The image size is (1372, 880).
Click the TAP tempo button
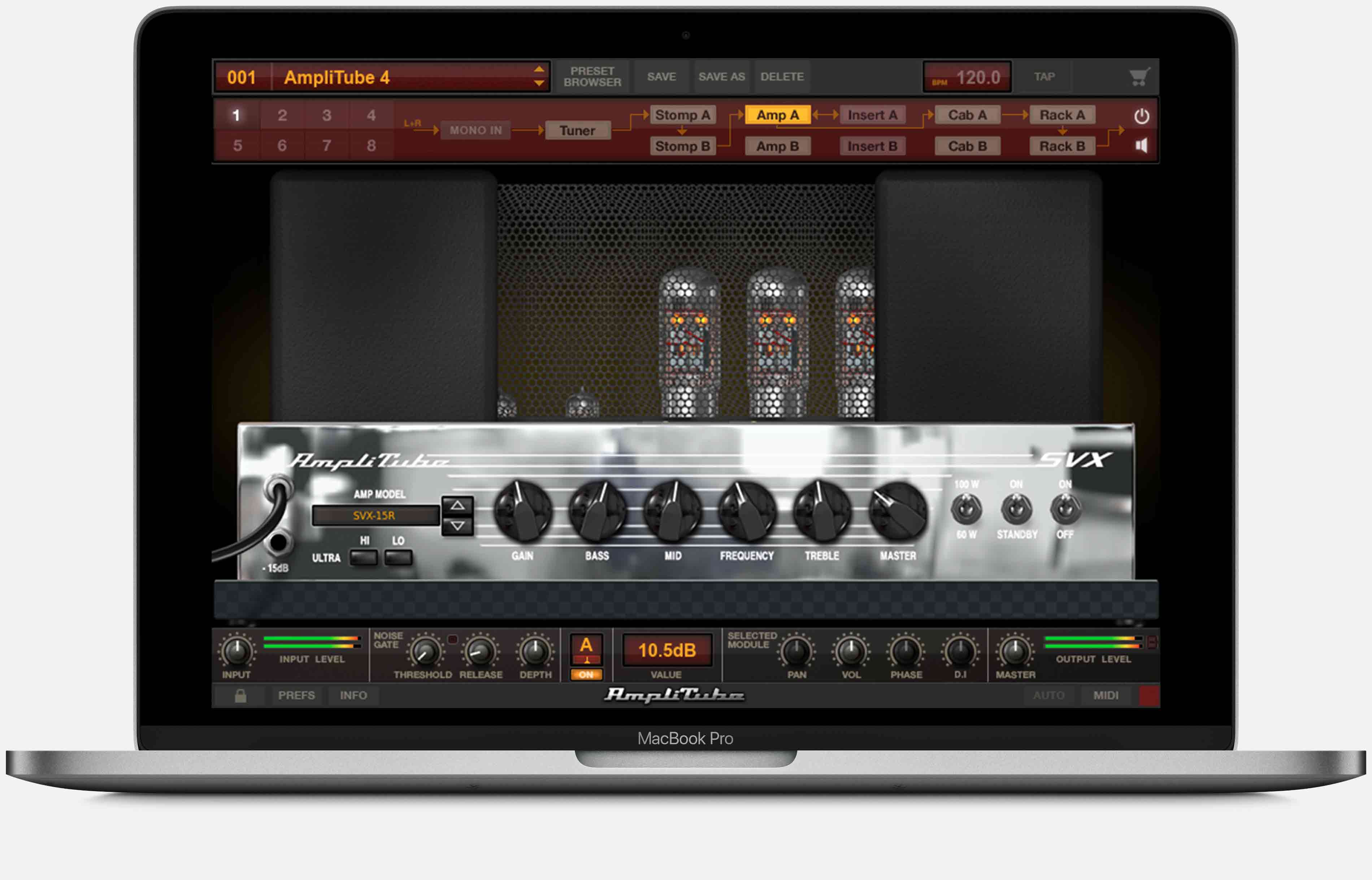tap(1044, 77)
